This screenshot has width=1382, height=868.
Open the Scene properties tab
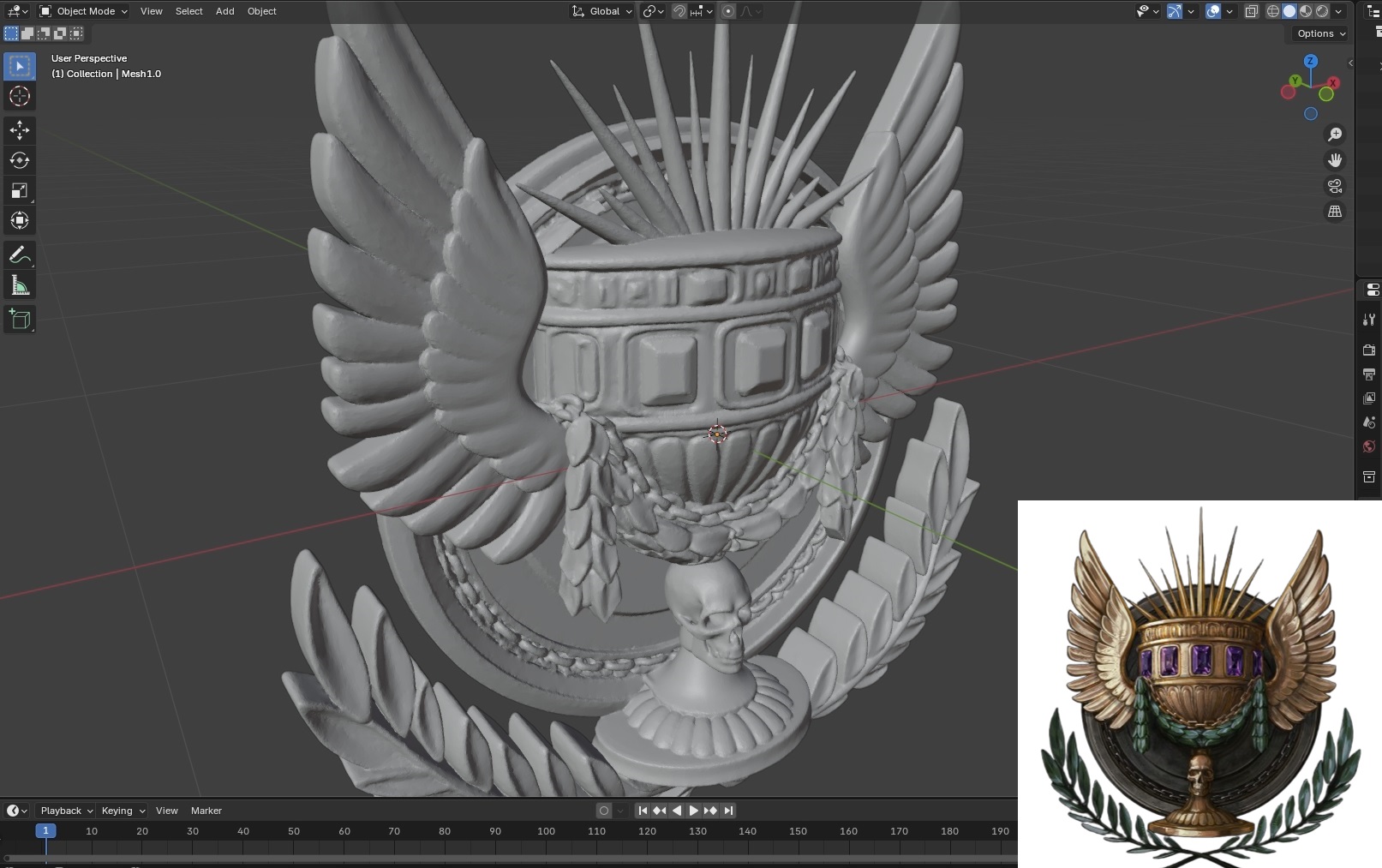coord(1369,422)
